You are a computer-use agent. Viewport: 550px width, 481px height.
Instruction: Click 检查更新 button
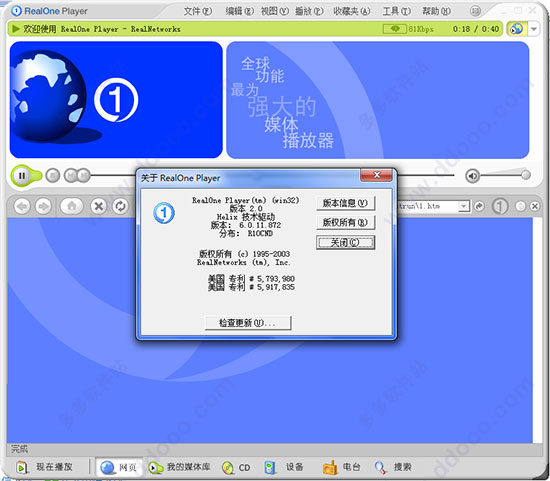(248, 323)
